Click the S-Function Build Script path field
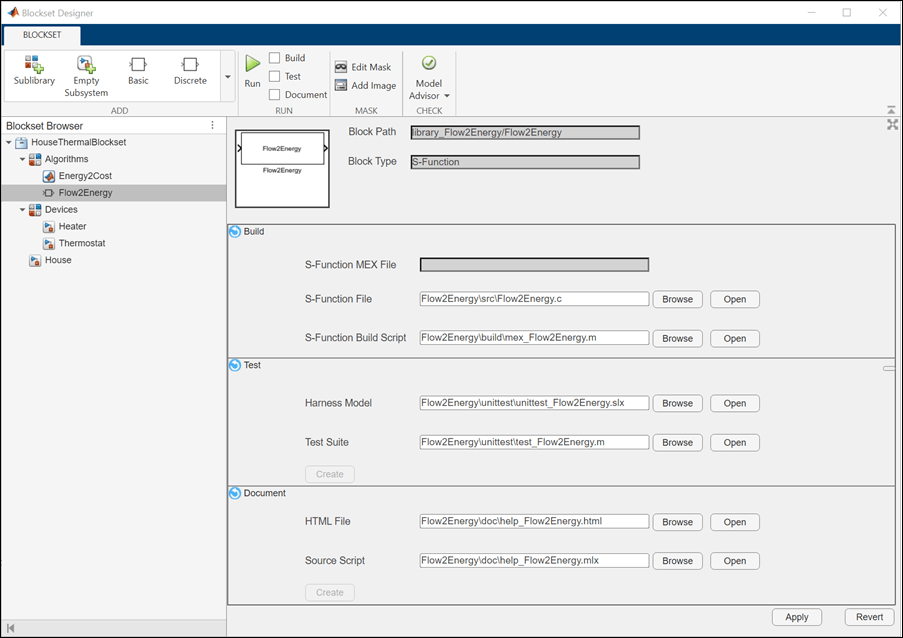The image size is (903, 638). coord(534,338)
